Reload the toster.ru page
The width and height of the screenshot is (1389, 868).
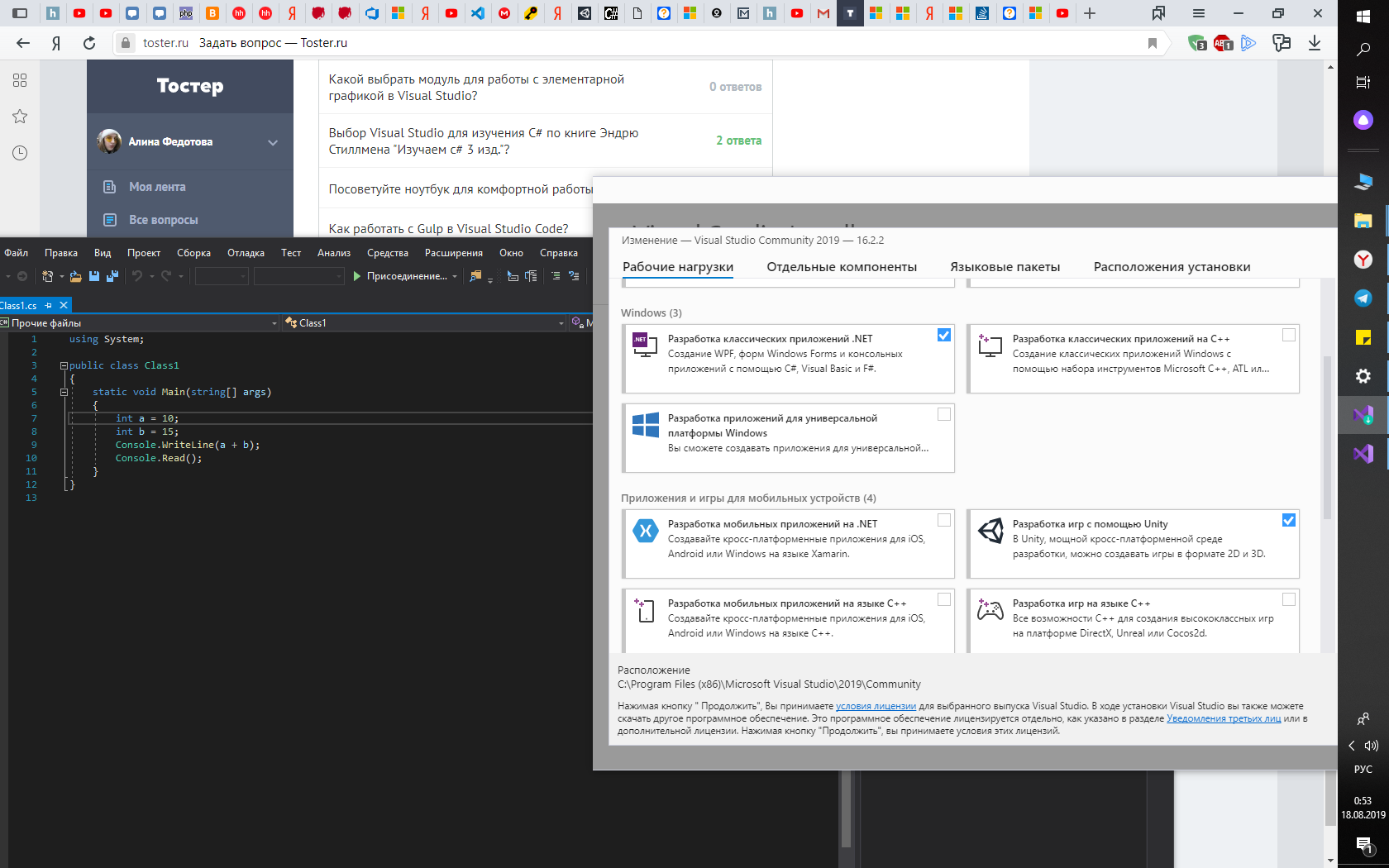point(89,43)
